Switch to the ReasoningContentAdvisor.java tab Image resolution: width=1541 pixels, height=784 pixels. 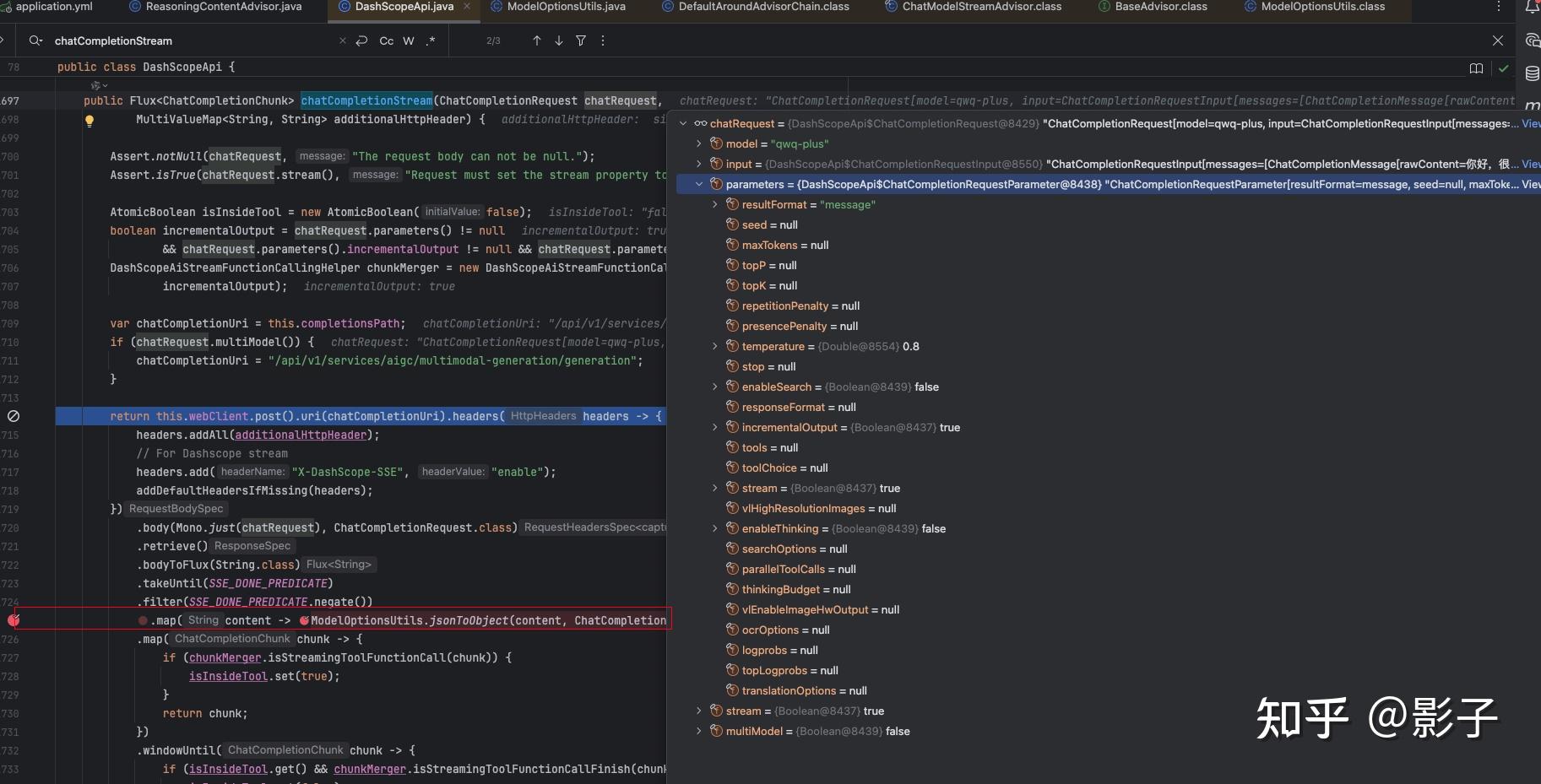point(223,7)
